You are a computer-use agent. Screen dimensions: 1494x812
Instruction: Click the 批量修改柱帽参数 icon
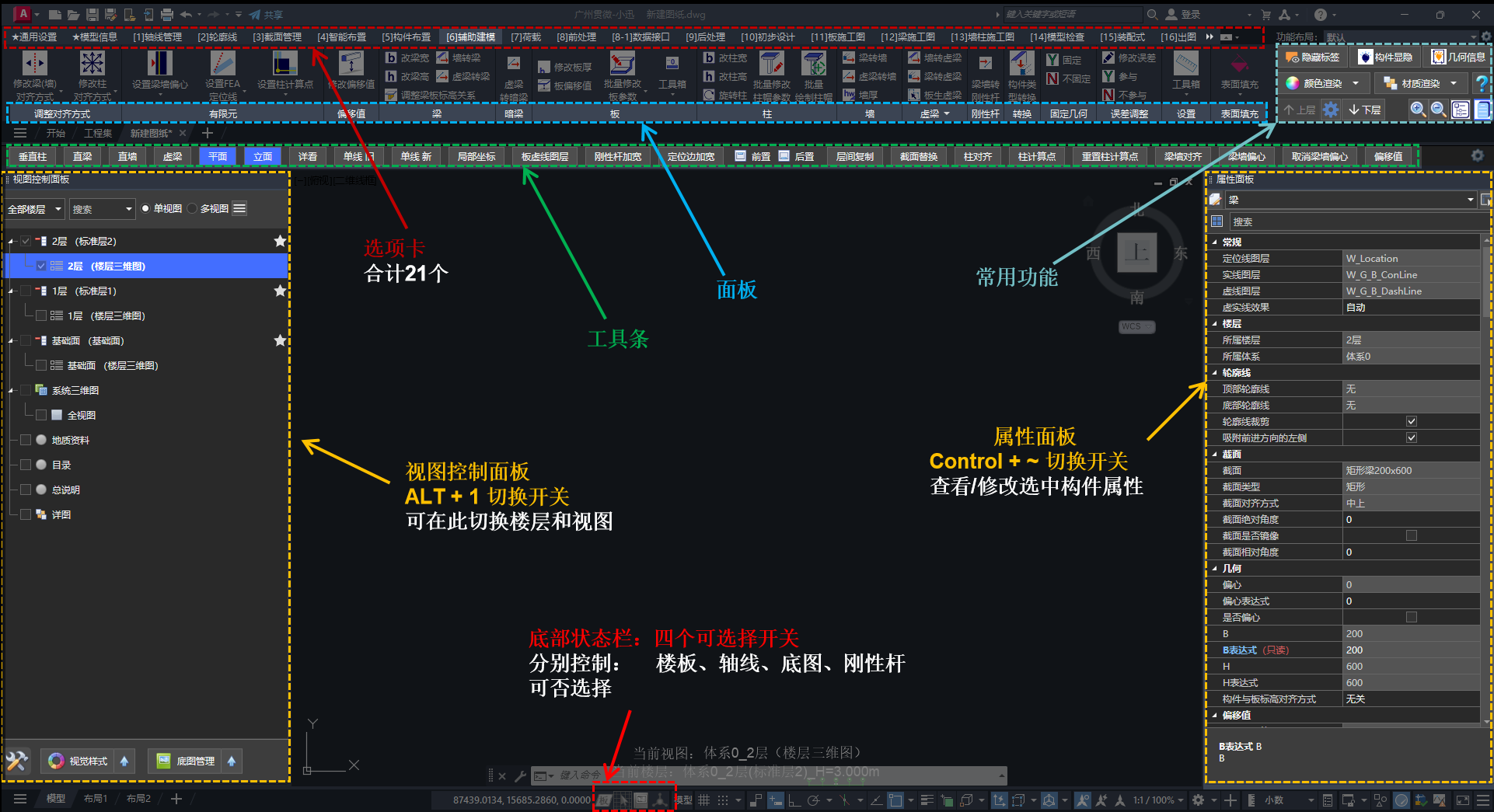pyautogui.click(x=771, y=64)
